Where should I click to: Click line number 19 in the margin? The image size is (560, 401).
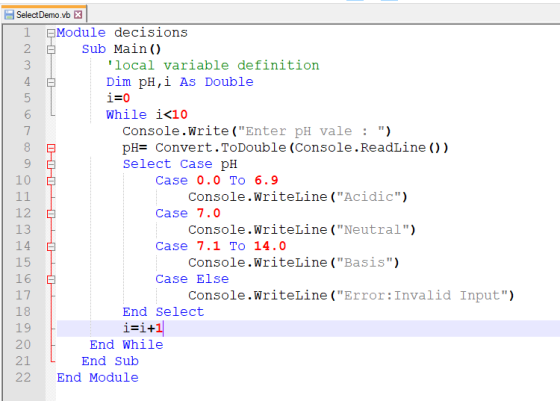(23, 329)
